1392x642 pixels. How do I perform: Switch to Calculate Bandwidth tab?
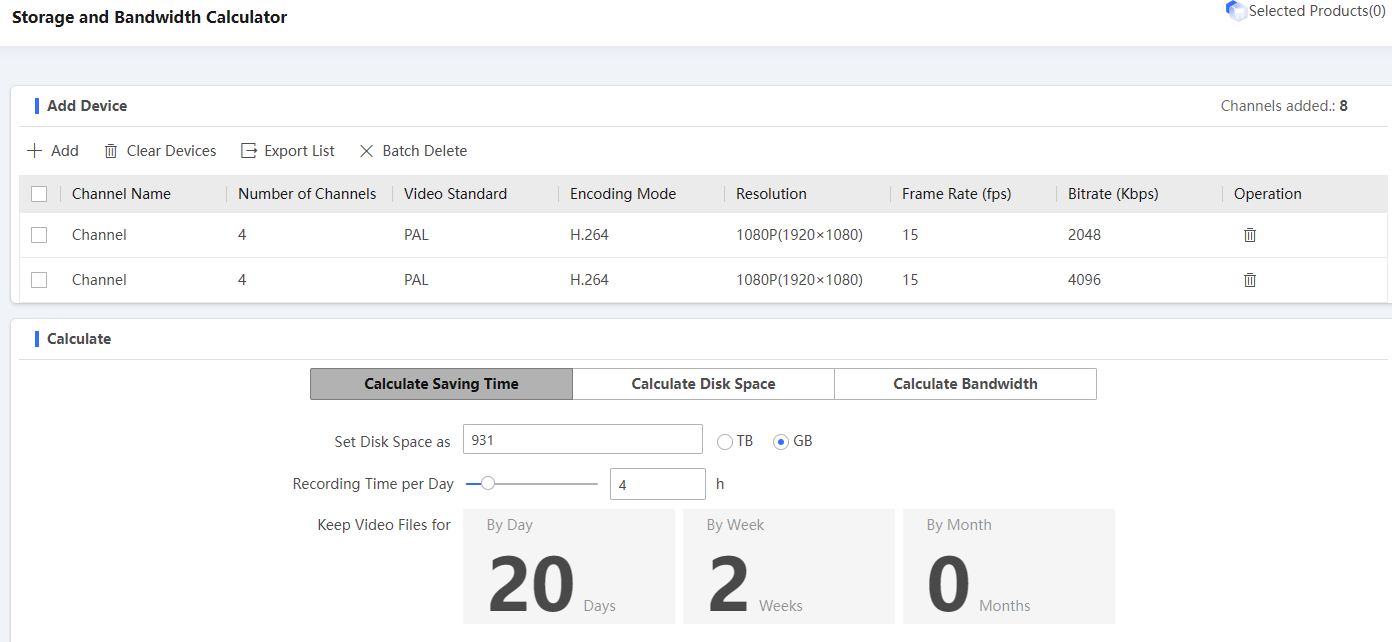point(965,384)
